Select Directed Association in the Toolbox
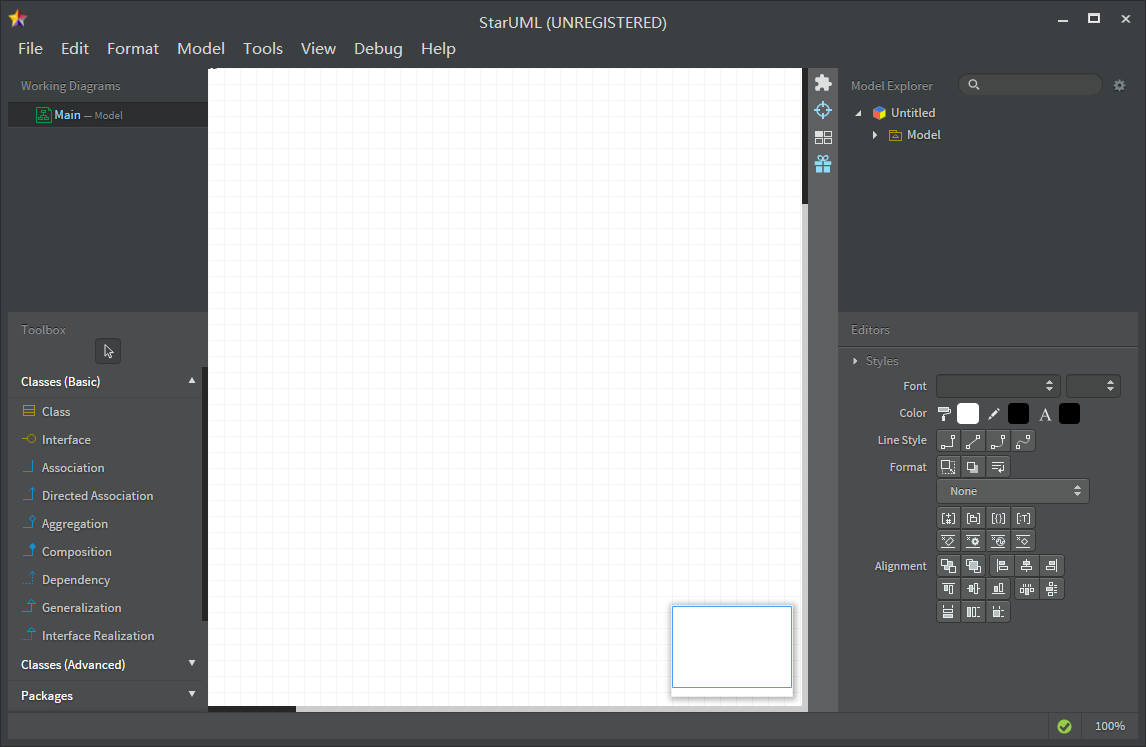Screen dimensions: 1146x747 pyautogui.click(x=105, y=496)
